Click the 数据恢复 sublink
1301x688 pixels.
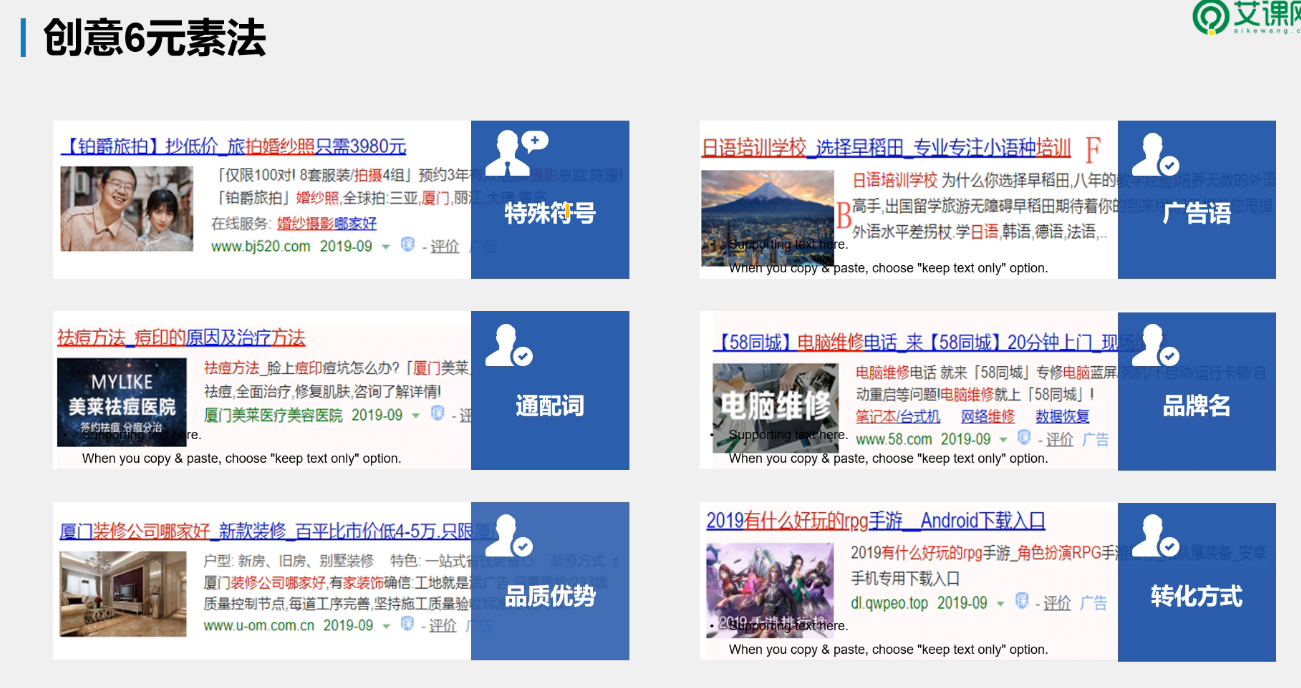pos(1063,416)
